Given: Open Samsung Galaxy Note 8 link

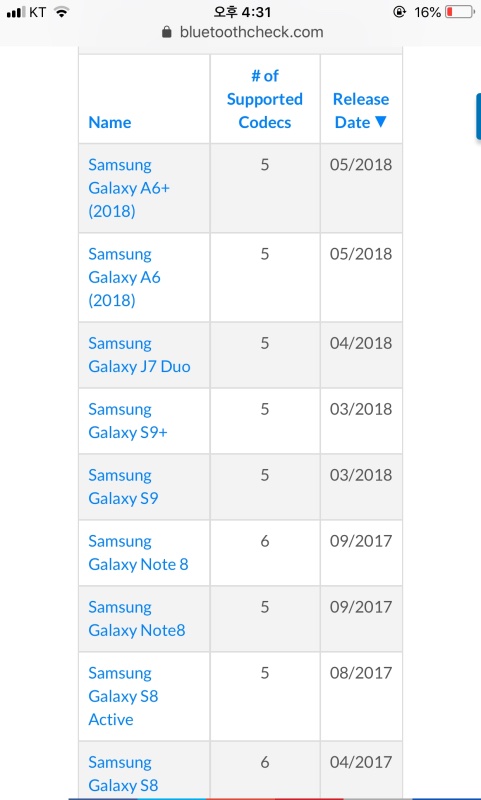Looking at the screenshot, I should point(138,553).
